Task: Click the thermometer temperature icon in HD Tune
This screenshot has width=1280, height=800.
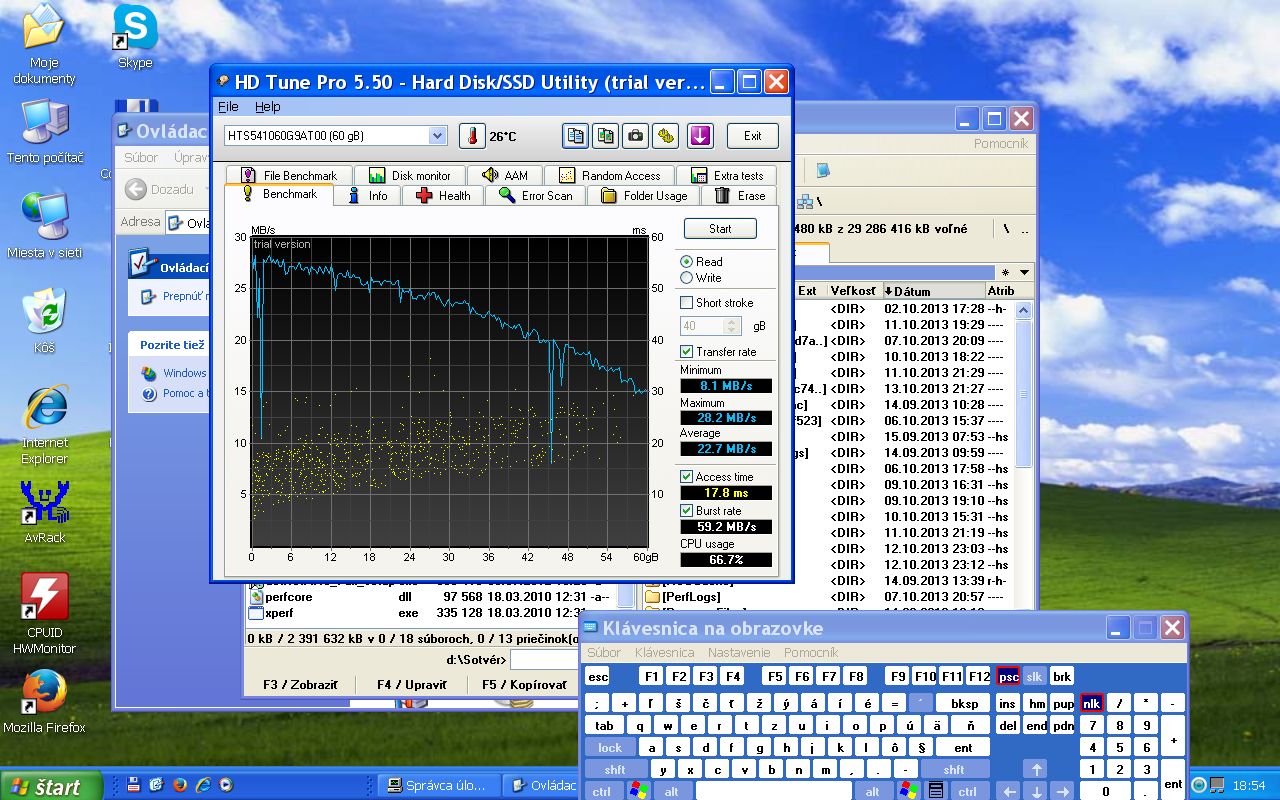Action: point(471,136)
